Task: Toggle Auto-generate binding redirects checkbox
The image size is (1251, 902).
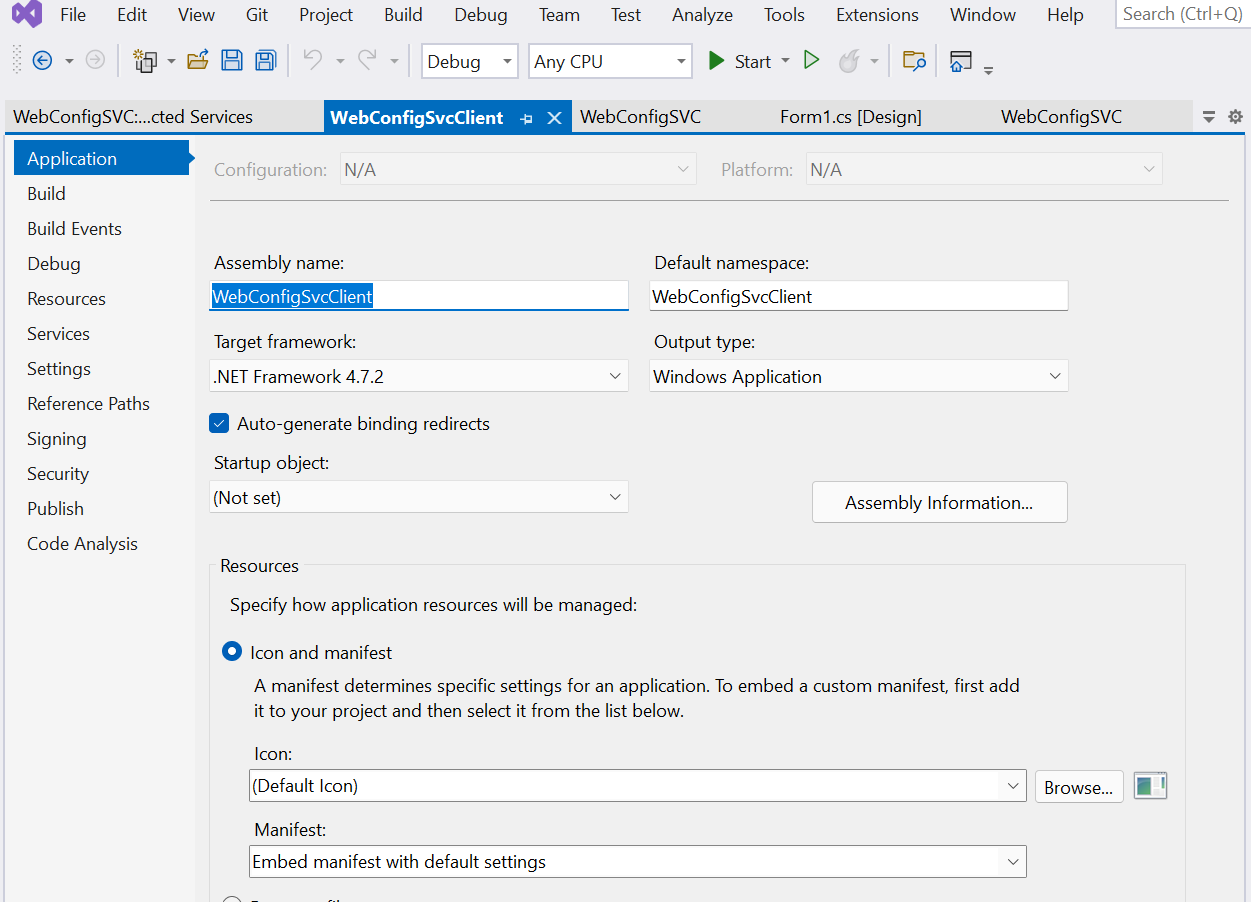Action: coord(220,423)
